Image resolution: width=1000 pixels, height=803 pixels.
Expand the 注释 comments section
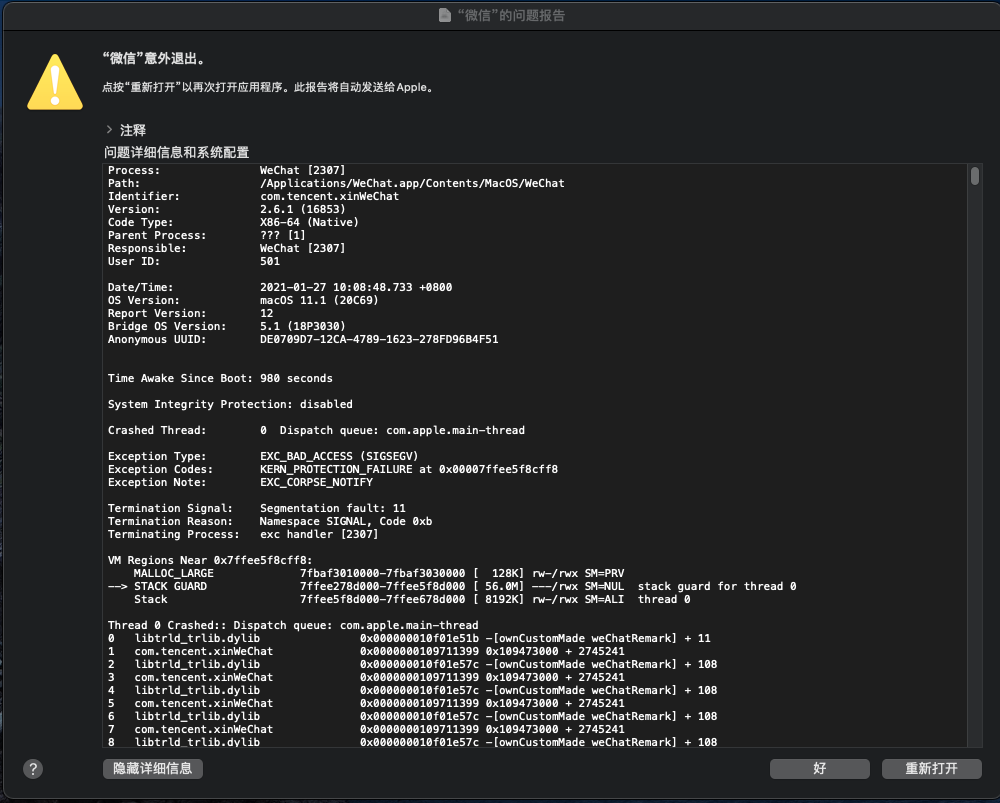click(x=110, y=130)
